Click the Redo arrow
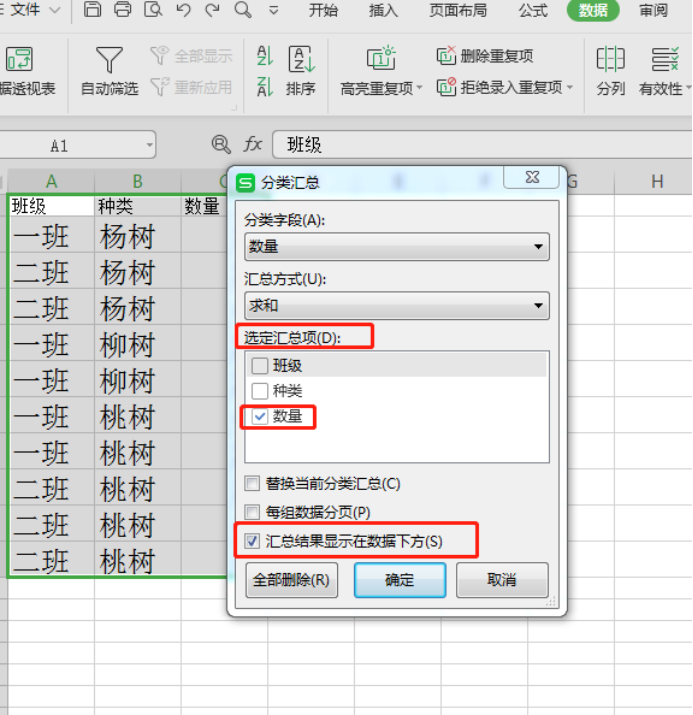This screenshot has width=693, height=715. click(x=212, y=10)
